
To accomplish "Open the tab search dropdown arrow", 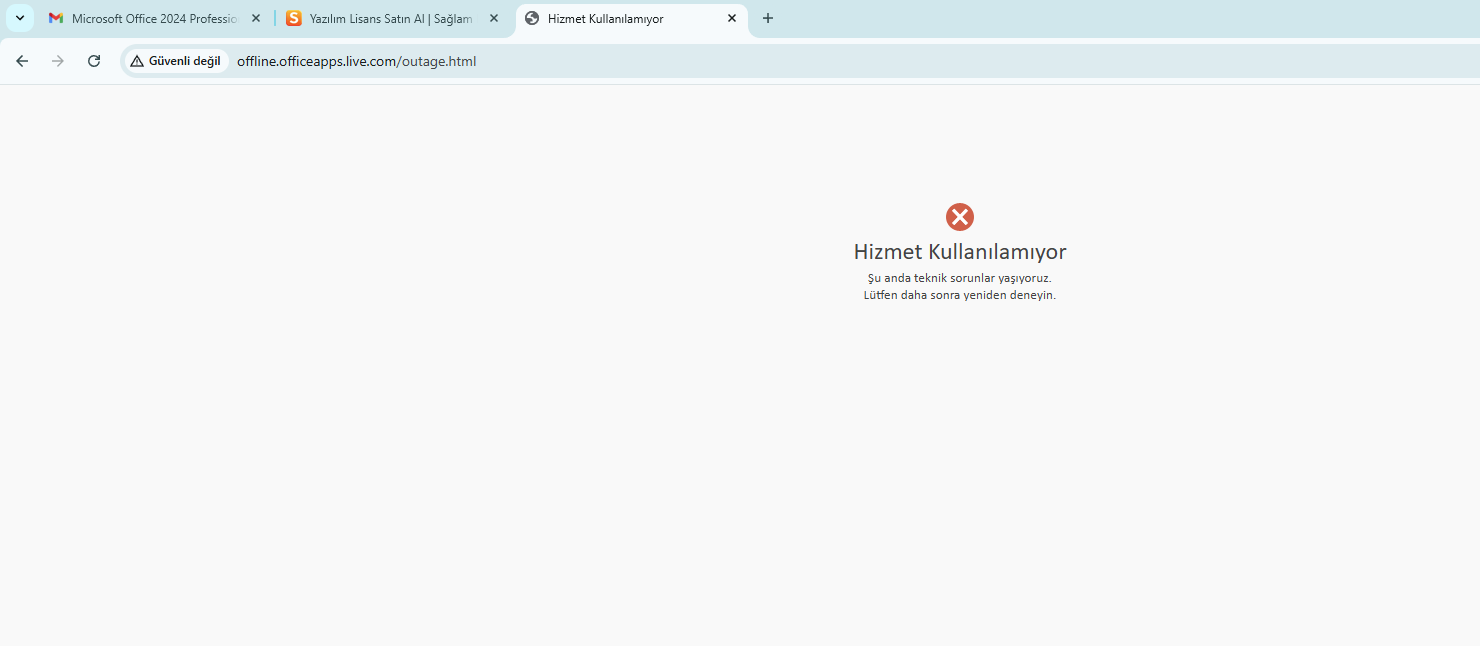I will (19, 18).
